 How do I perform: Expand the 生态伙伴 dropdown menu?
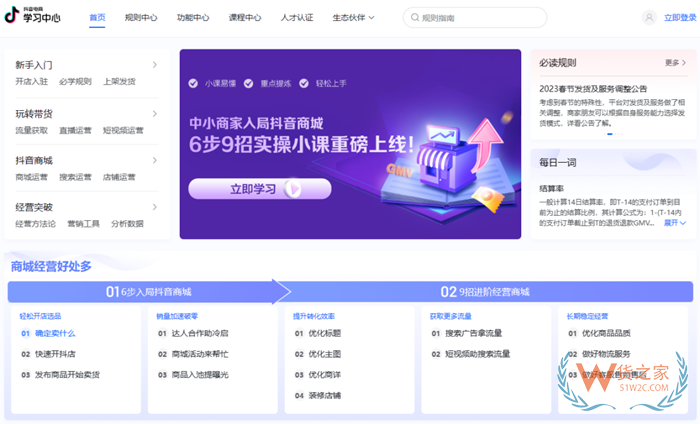click(x=353, y=17)
